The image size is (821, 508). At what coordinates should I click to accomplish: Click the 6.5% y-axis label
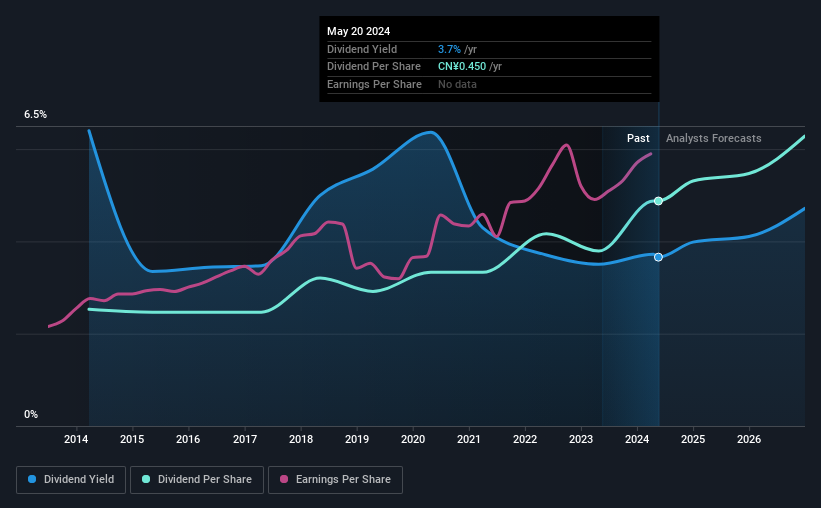pos(36,115)
